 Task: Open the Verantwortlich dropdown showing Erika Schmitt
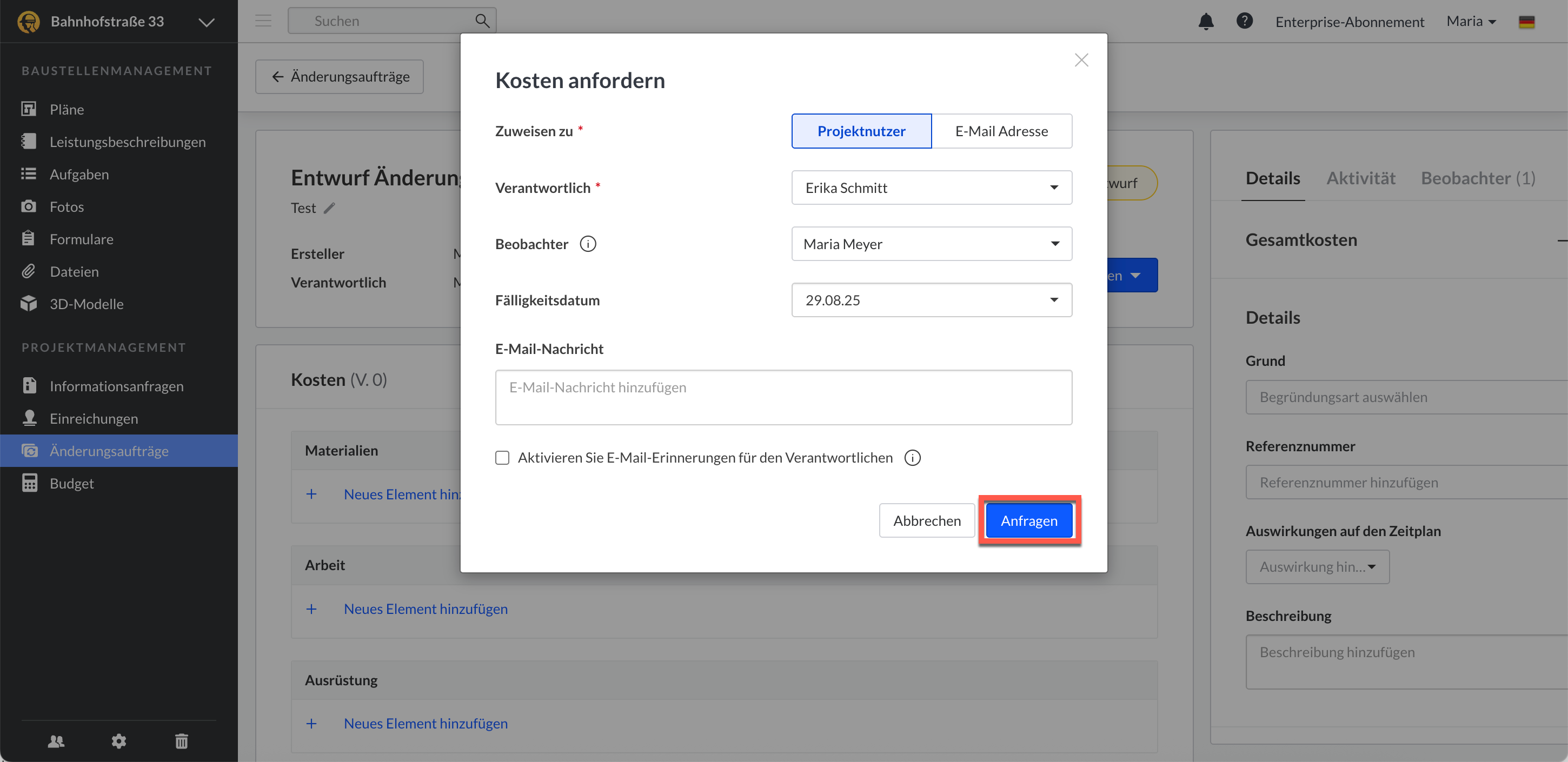pyautogui.click(x=931, y=188)
